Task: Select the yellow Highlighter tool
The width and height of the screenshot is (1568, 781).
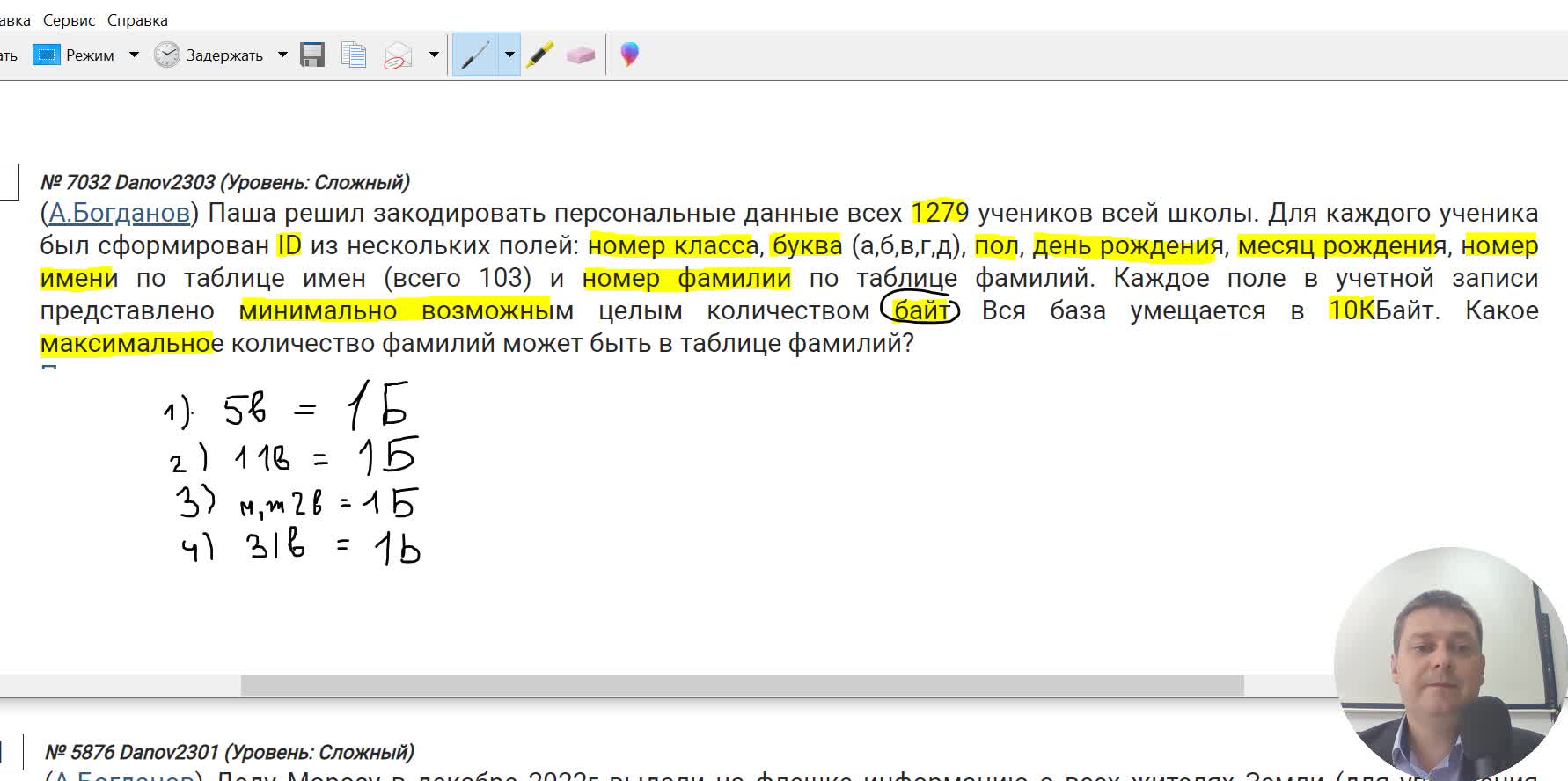Action: [540, 55]
